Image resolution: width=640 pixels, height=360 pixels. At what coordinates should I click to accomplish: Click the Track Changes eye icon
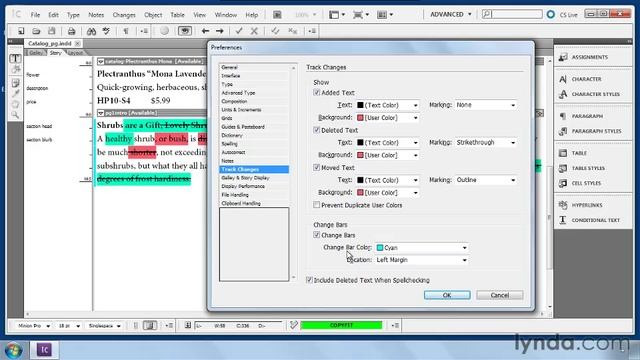185,31
